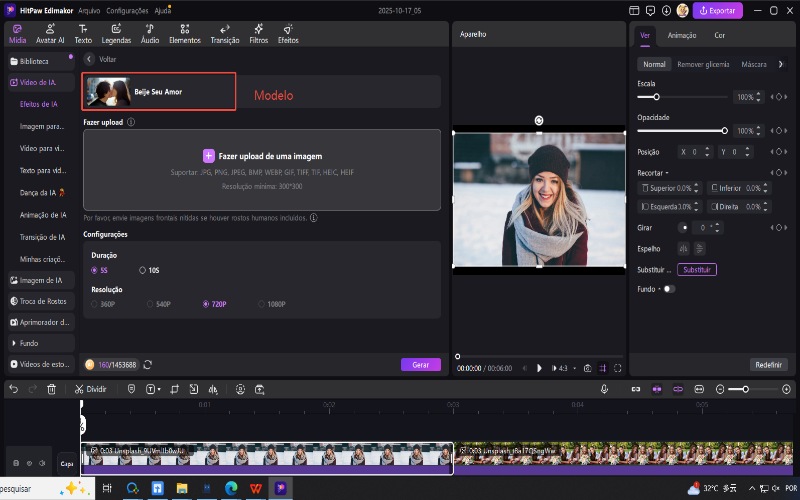Screen dimensions: 800x500
Task: Select 540P resolution
Action: 158,304
